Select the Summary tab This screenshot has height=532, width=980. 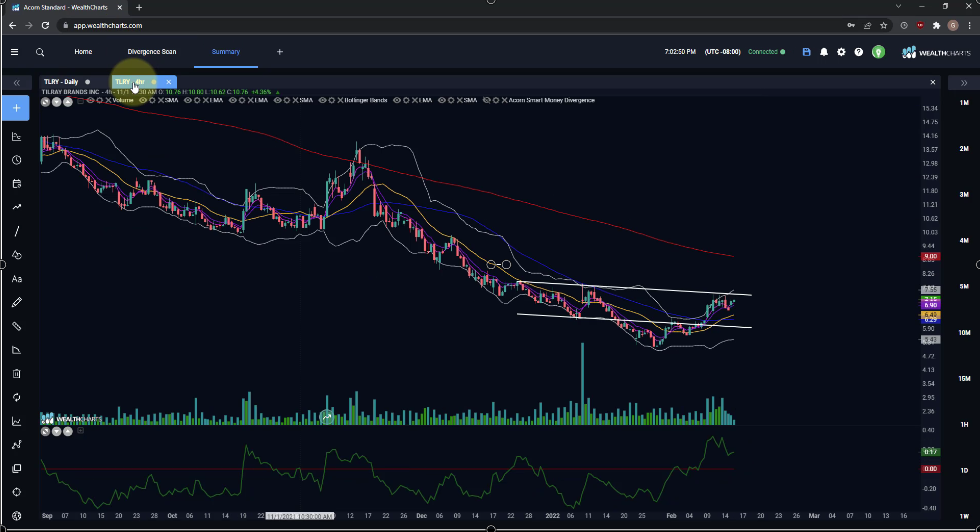226,52
